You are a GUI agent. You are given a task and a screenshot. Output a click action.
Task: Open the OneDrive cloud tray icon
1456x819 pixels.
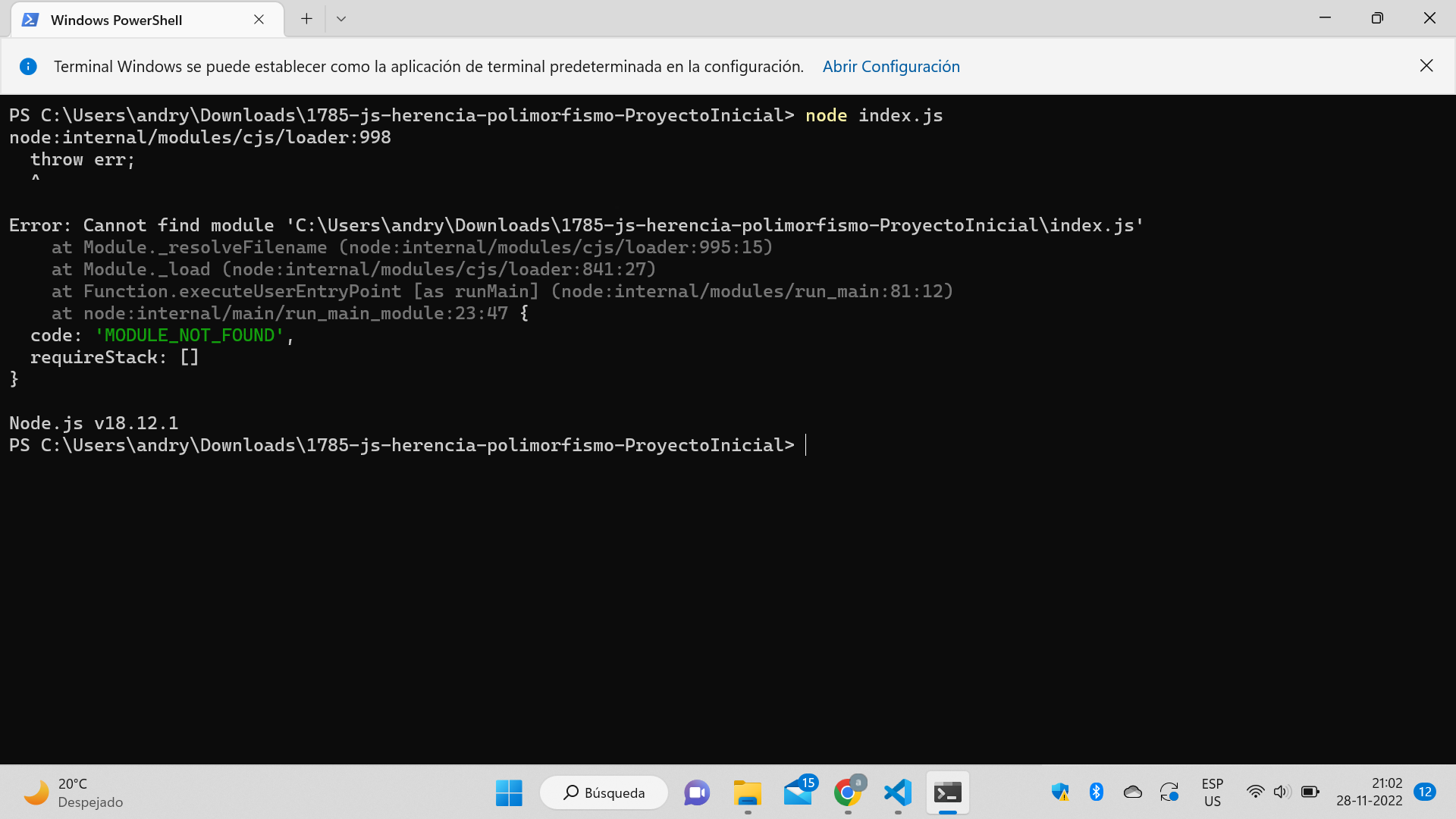1133,792
